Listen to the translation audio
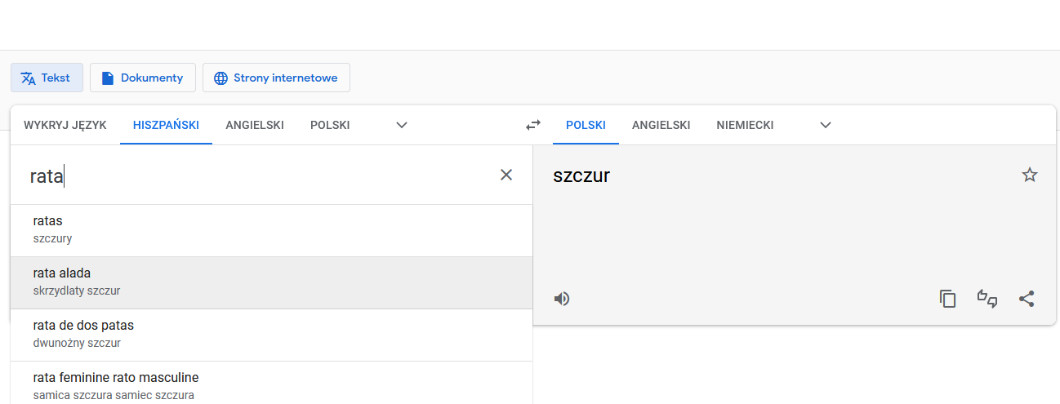 tap(562, 298)
